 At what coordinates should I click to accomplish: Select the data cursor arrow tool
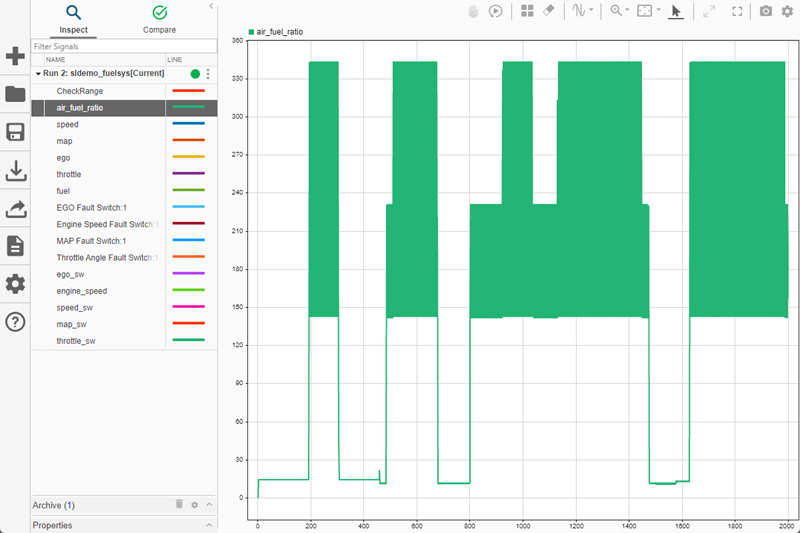click(x=676, y=11)
